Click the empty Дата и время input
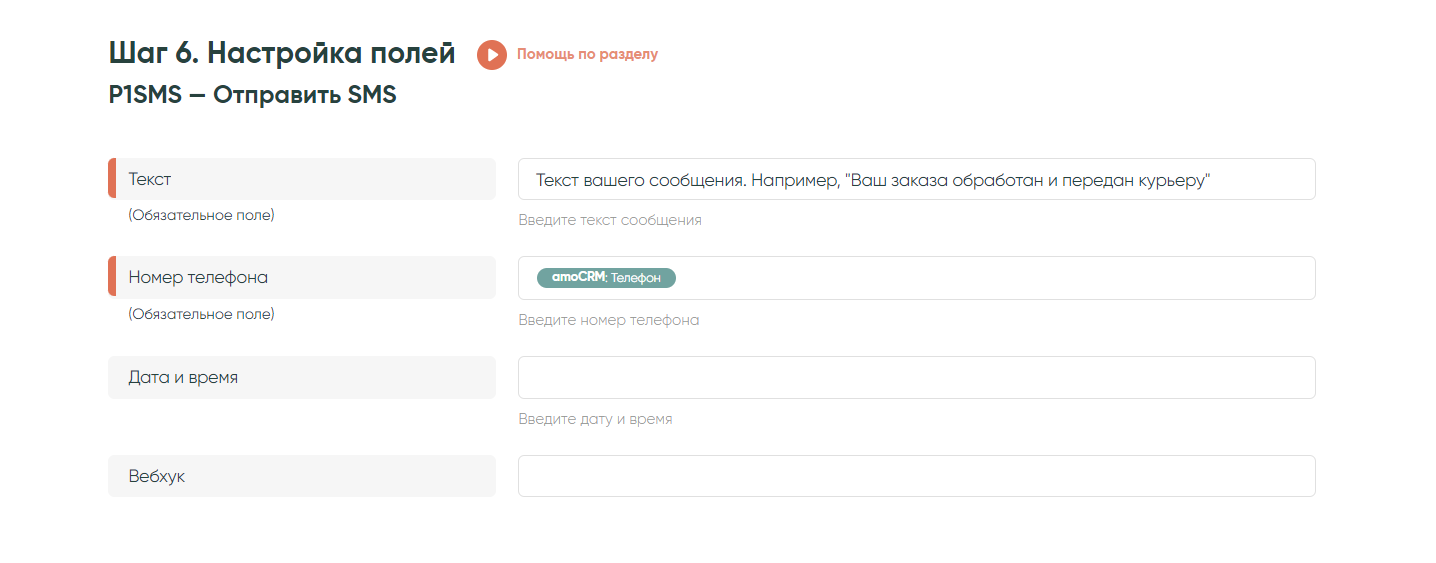 (x=915, y=378)
